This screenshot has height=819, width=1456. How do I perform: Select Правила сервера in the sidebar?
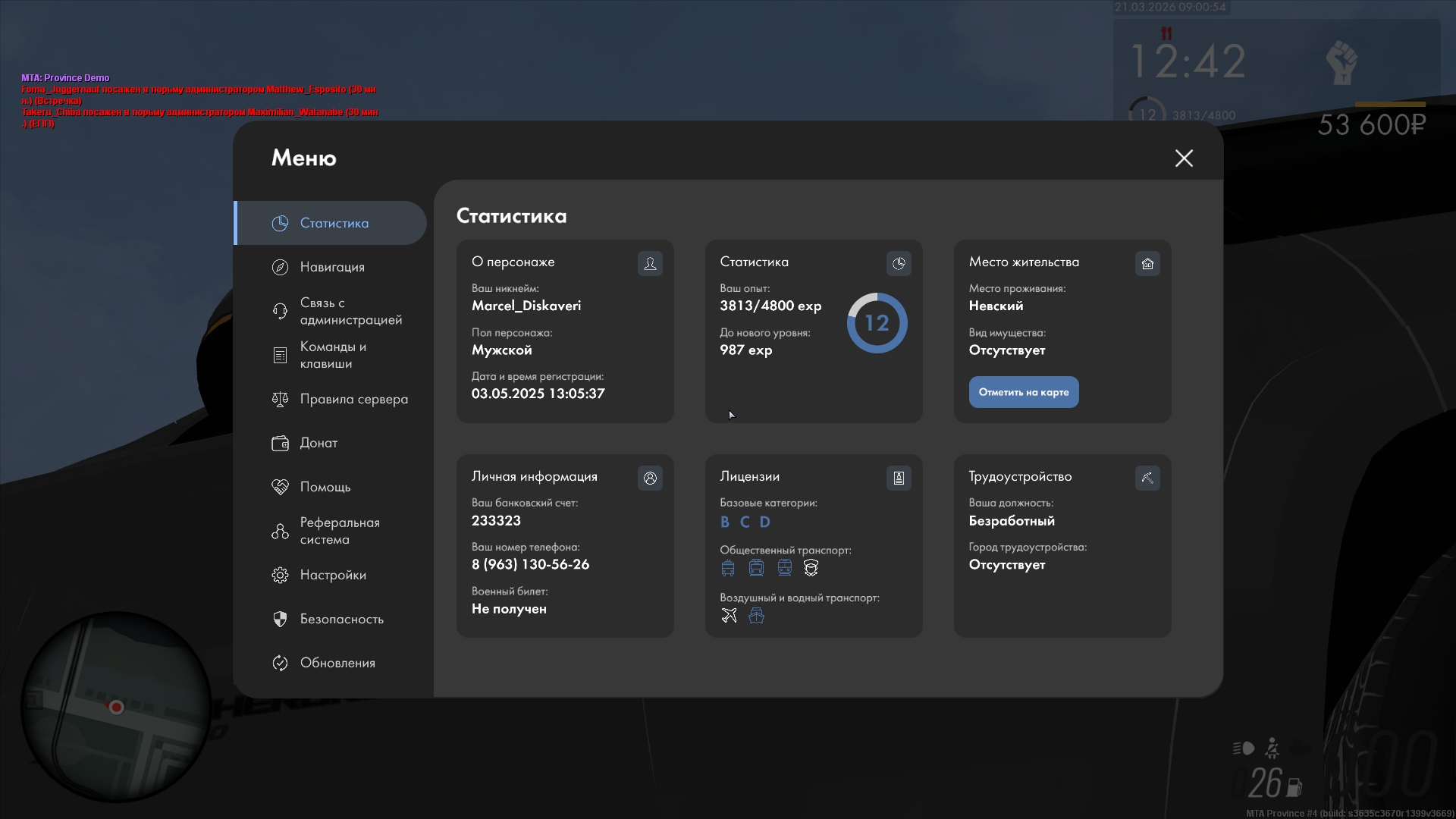click(353, 399)
